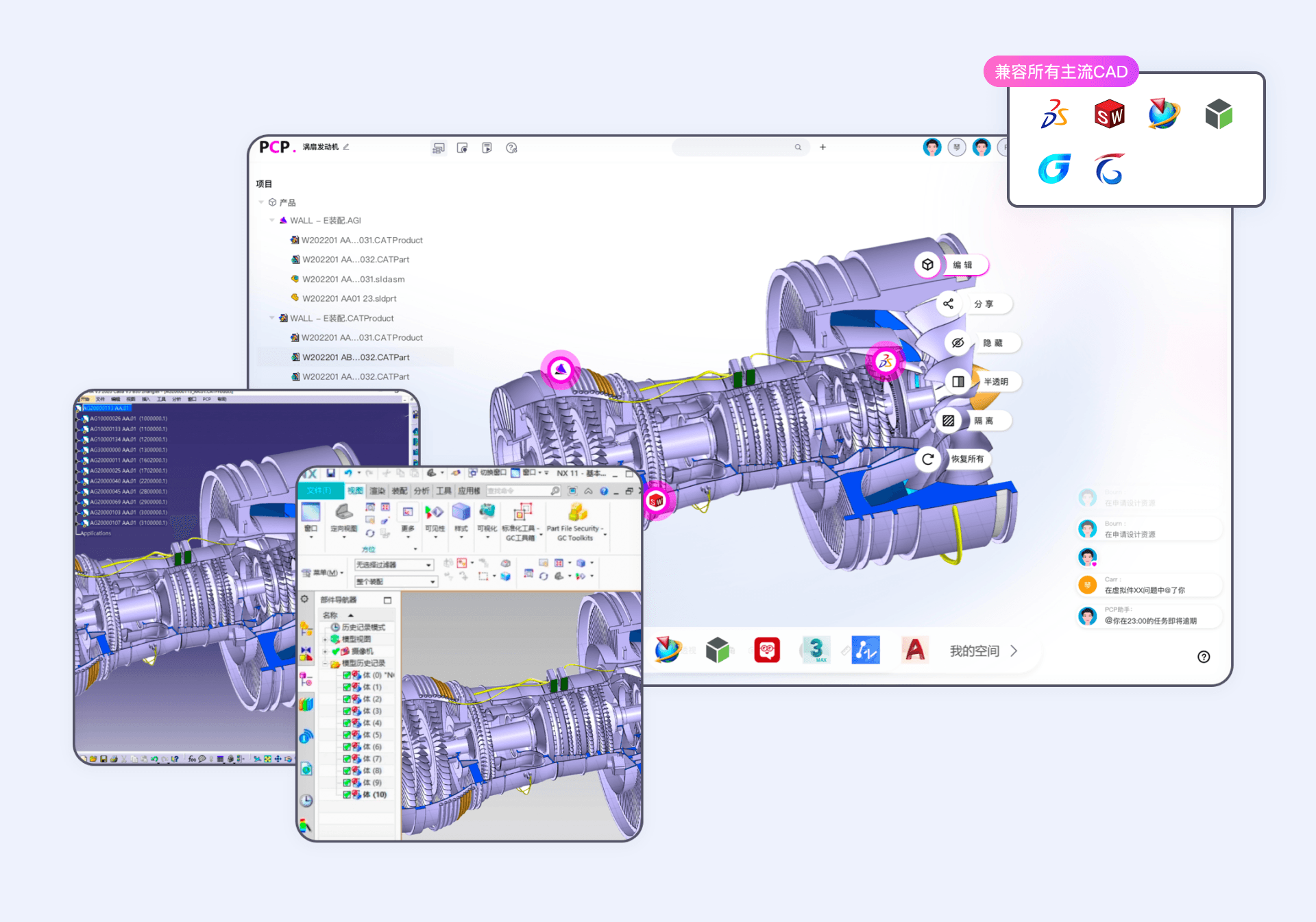Viewport: 1316px width, 922px height.
Task: Click the 编辑 button
Action: coord(962,265)
